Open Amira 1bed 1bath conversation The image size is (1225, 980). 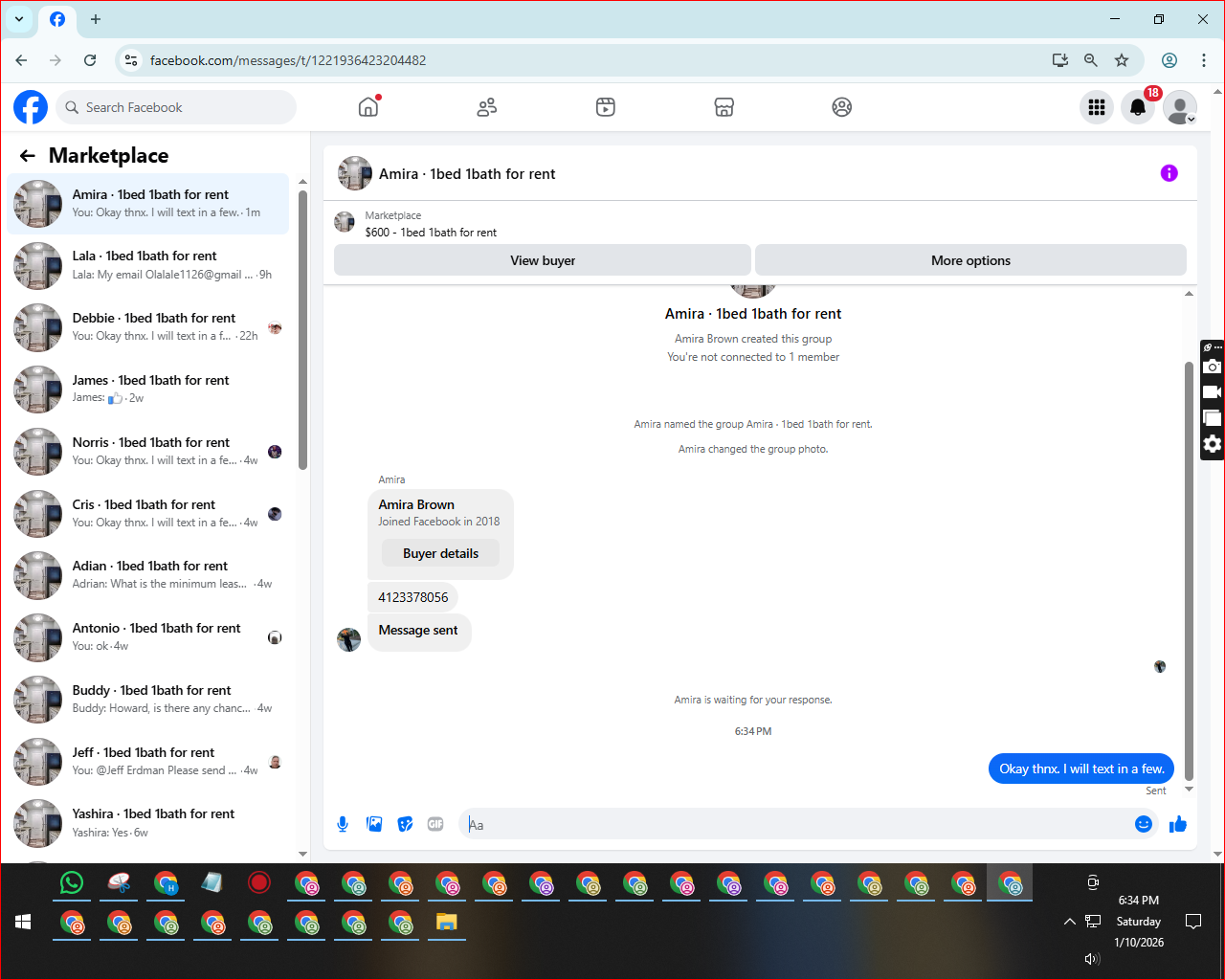click(148, 204)
